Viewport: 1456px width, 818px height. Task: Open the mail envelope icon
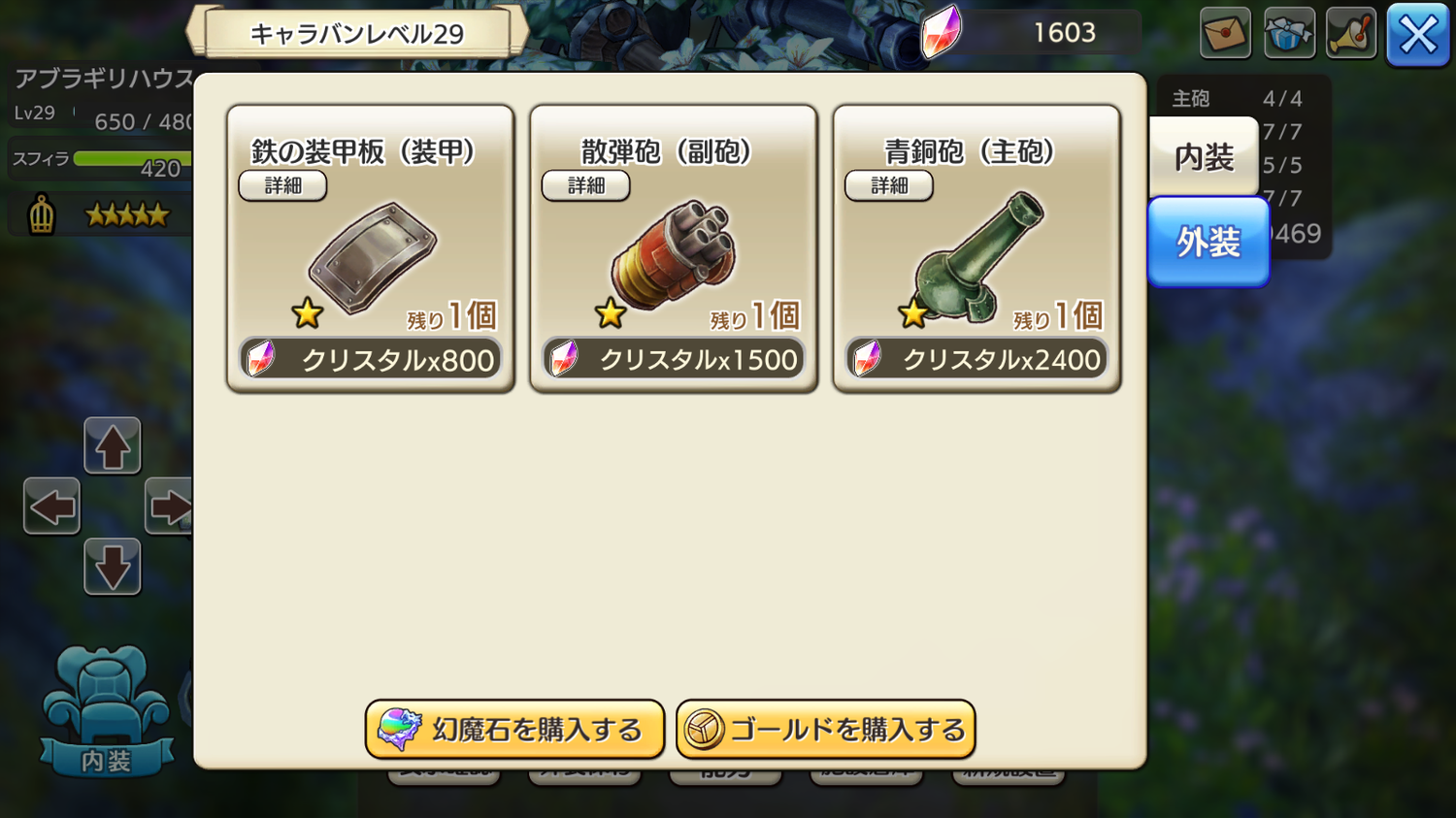point(1225,33)
